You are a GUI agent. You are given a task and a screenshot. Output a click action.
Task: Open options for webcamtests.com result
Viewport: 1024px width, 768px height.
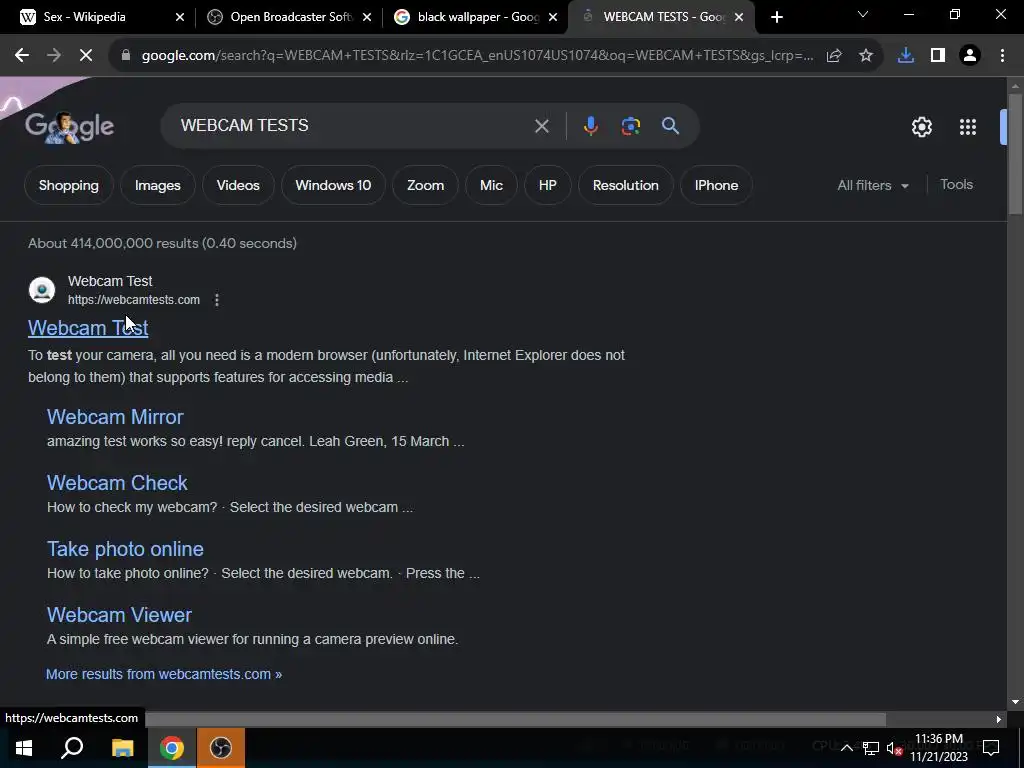coord(217,300)
